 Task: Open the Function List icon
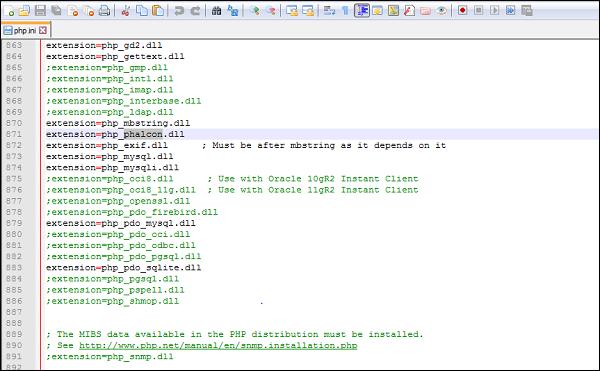pos(409,11)
